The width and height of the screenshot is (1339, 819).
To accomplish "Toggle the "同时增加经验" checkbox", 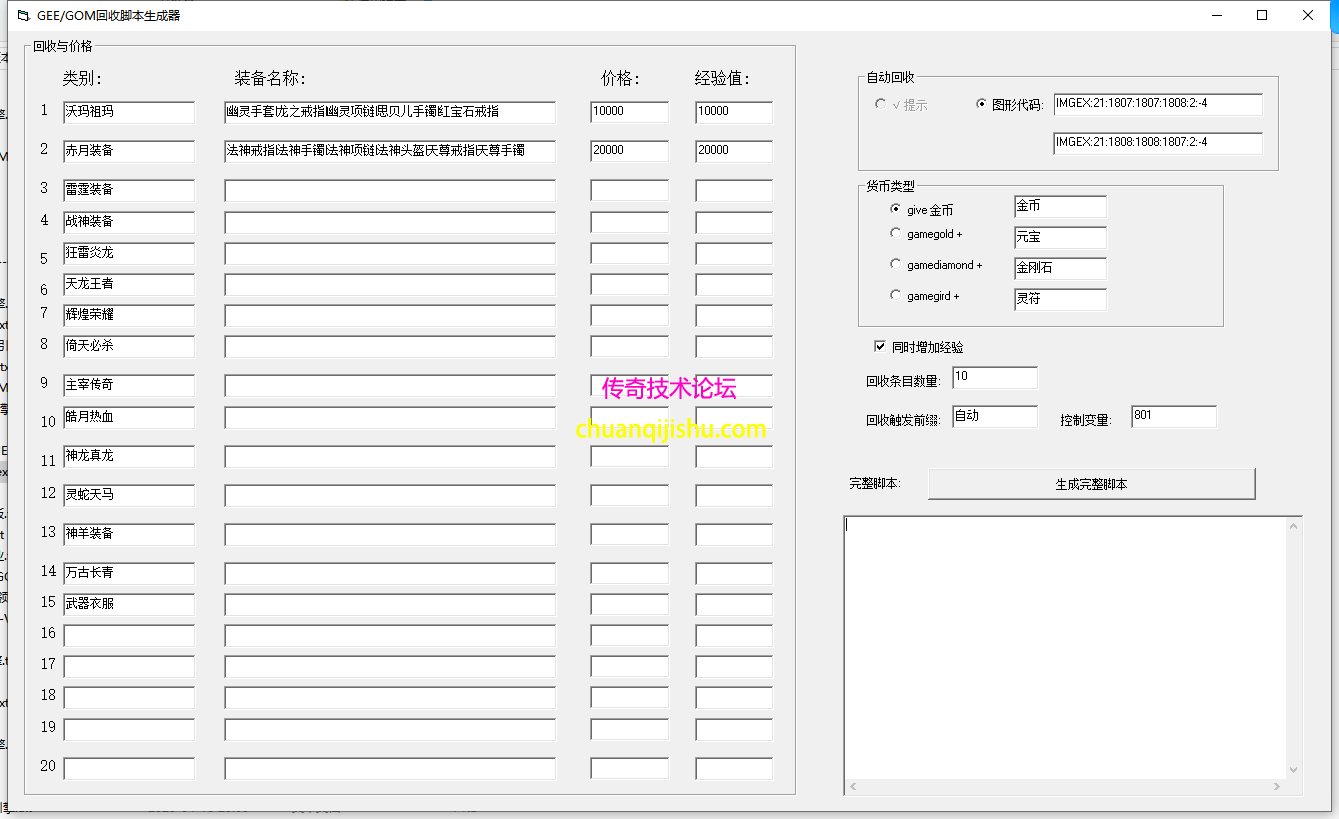I will pyautogui.click(x=879, y=347).
